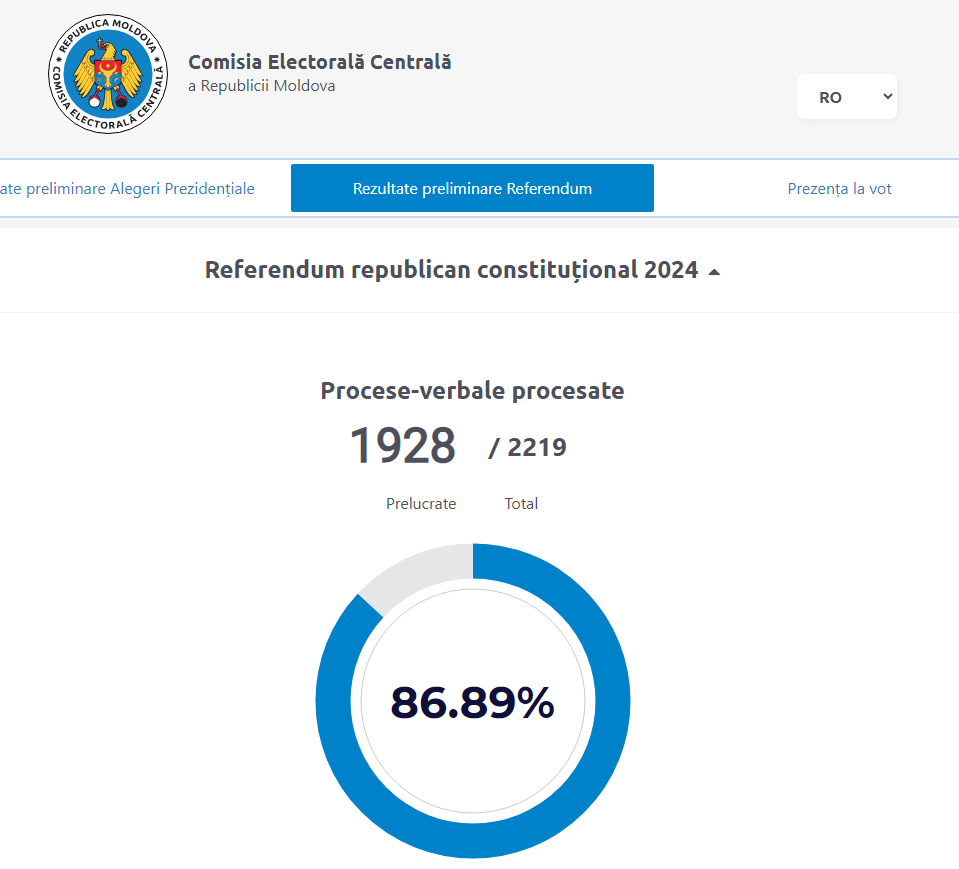Open the RO language dropdown
Screen dimensions: 959x869
coord(846,97)
